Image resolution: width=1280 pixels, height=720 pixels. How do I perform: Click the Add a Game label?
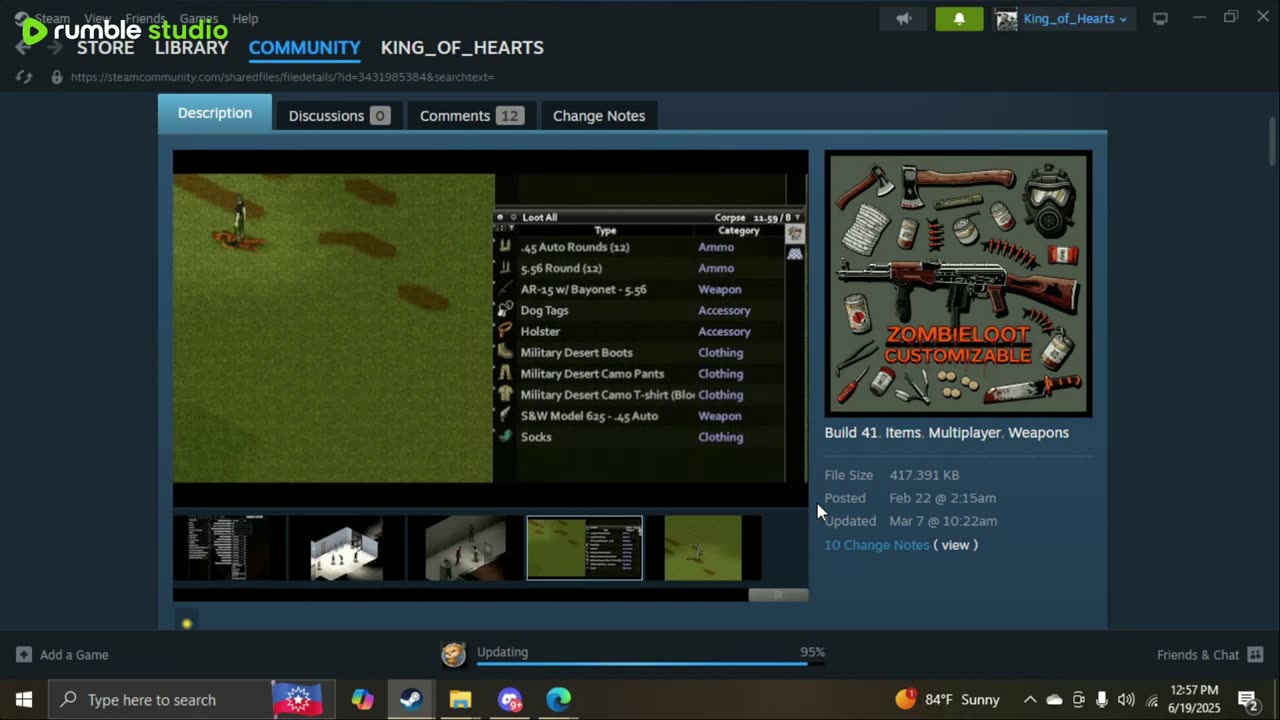click(x=74, y=655)
